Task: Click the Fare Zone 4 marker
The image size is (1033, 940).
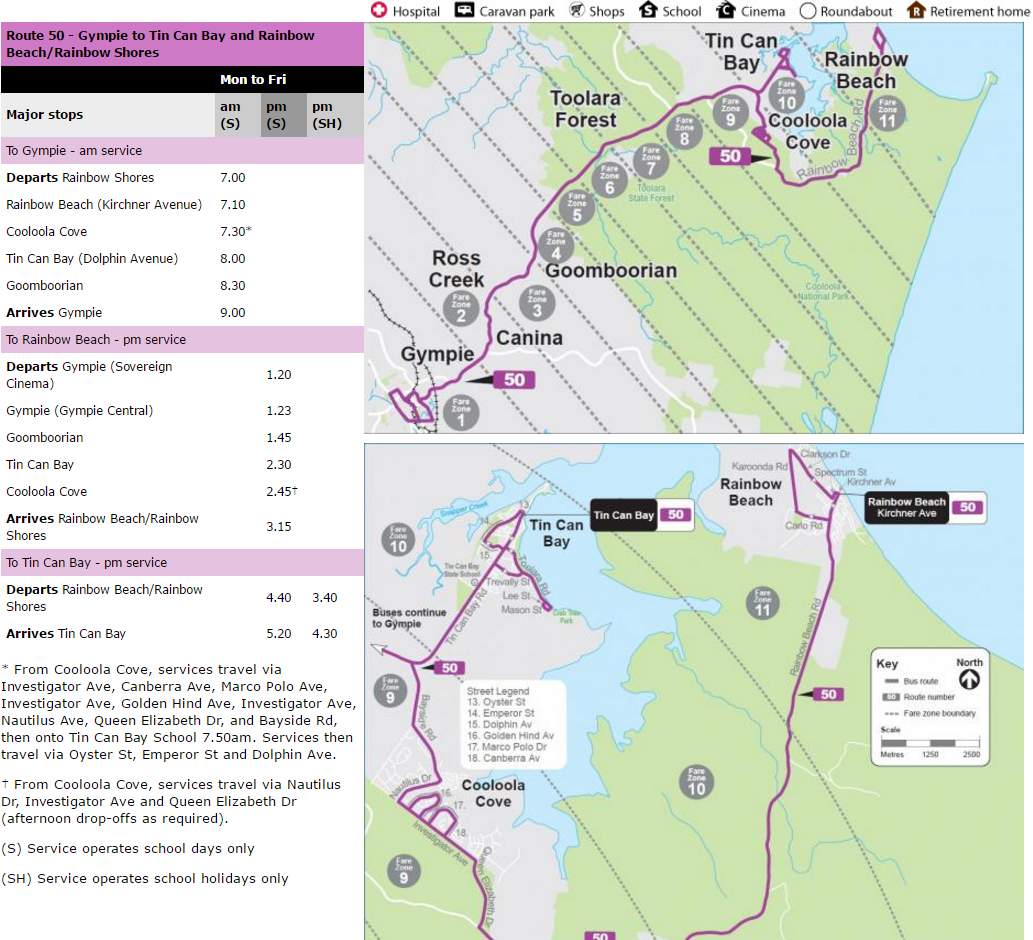Action: 556,245
